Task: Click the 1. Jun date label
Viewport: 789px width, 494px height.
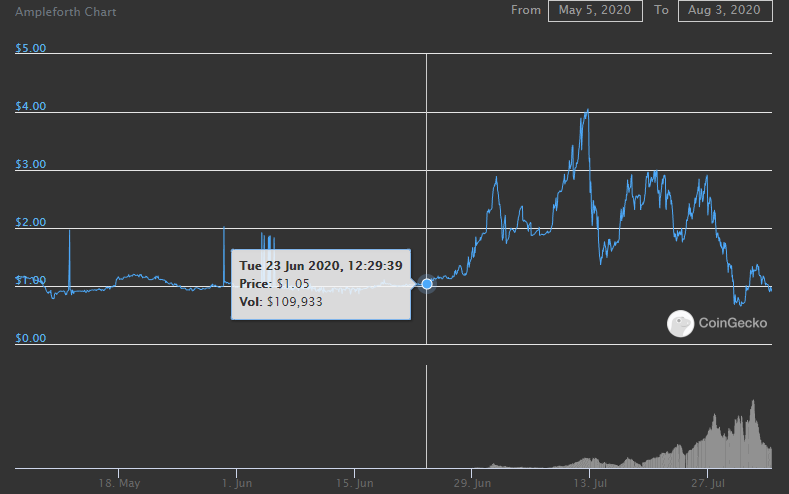Action: point(237,483)
